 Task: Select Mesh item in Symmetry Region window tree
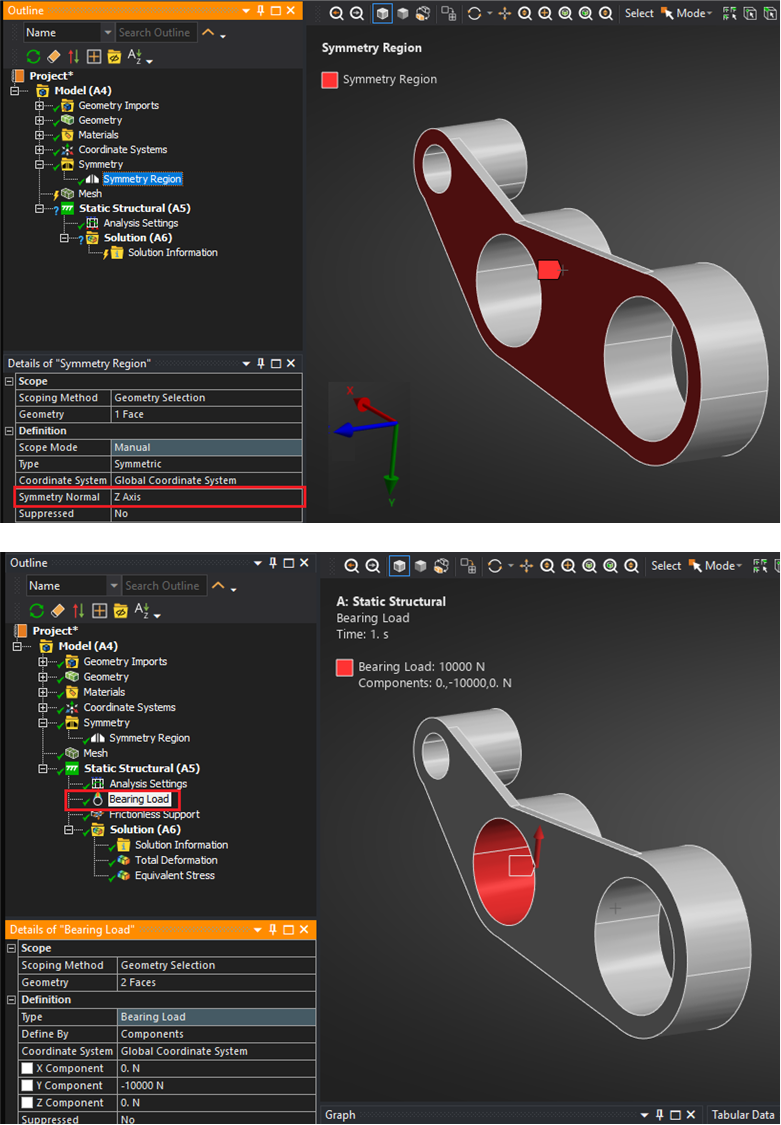(x=90, y=194)
